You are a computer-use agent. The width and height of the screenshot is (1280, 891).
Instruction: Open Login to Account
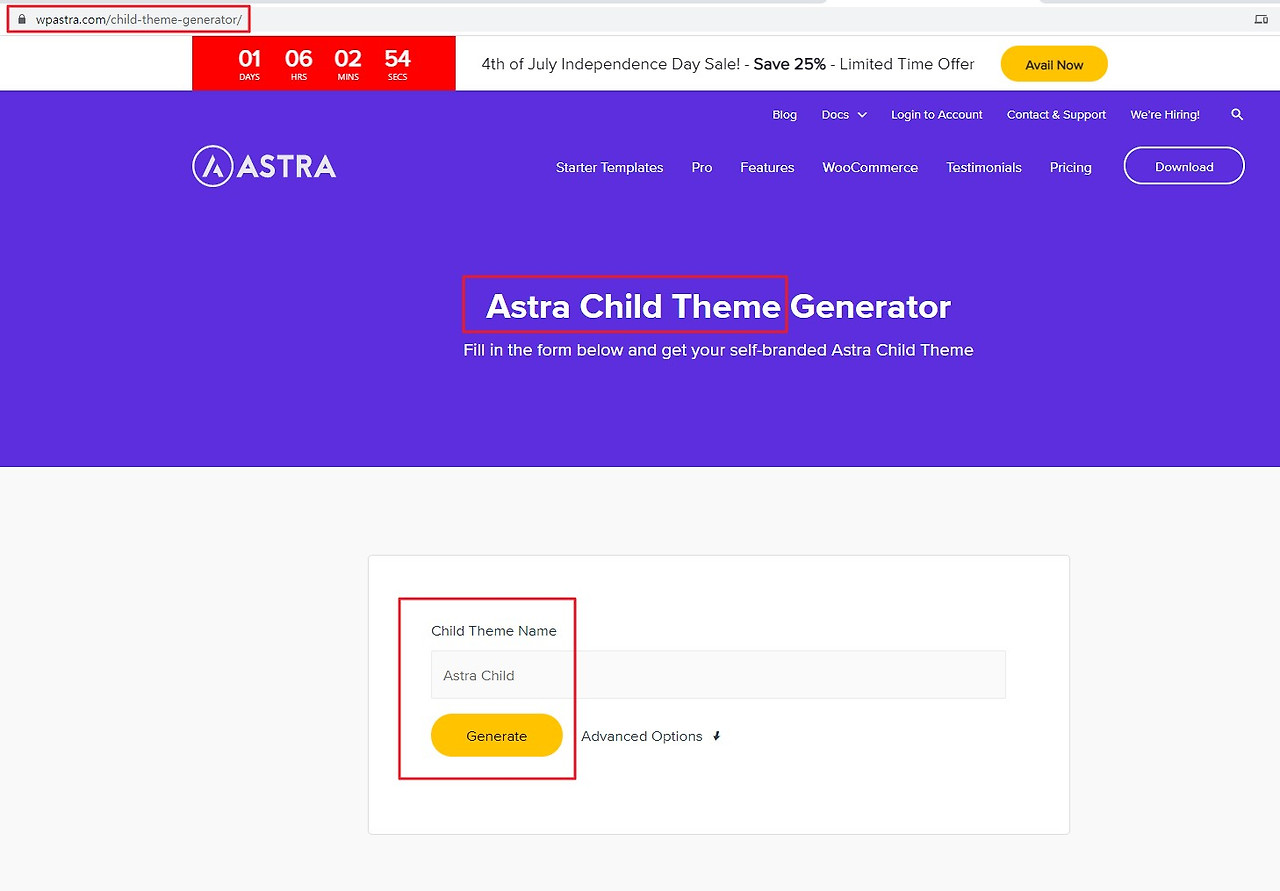936,114
